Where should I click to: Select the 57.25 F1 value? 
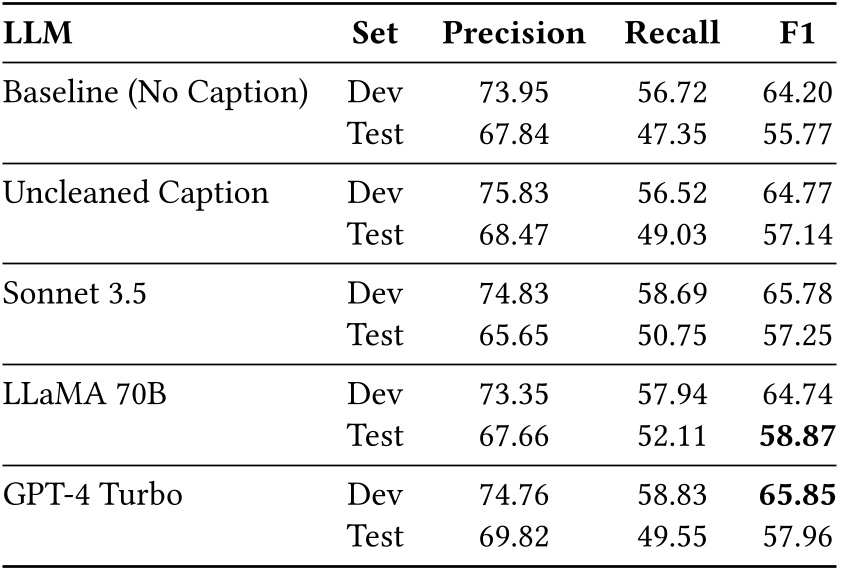pyautogui.click(x=797, y=334)
